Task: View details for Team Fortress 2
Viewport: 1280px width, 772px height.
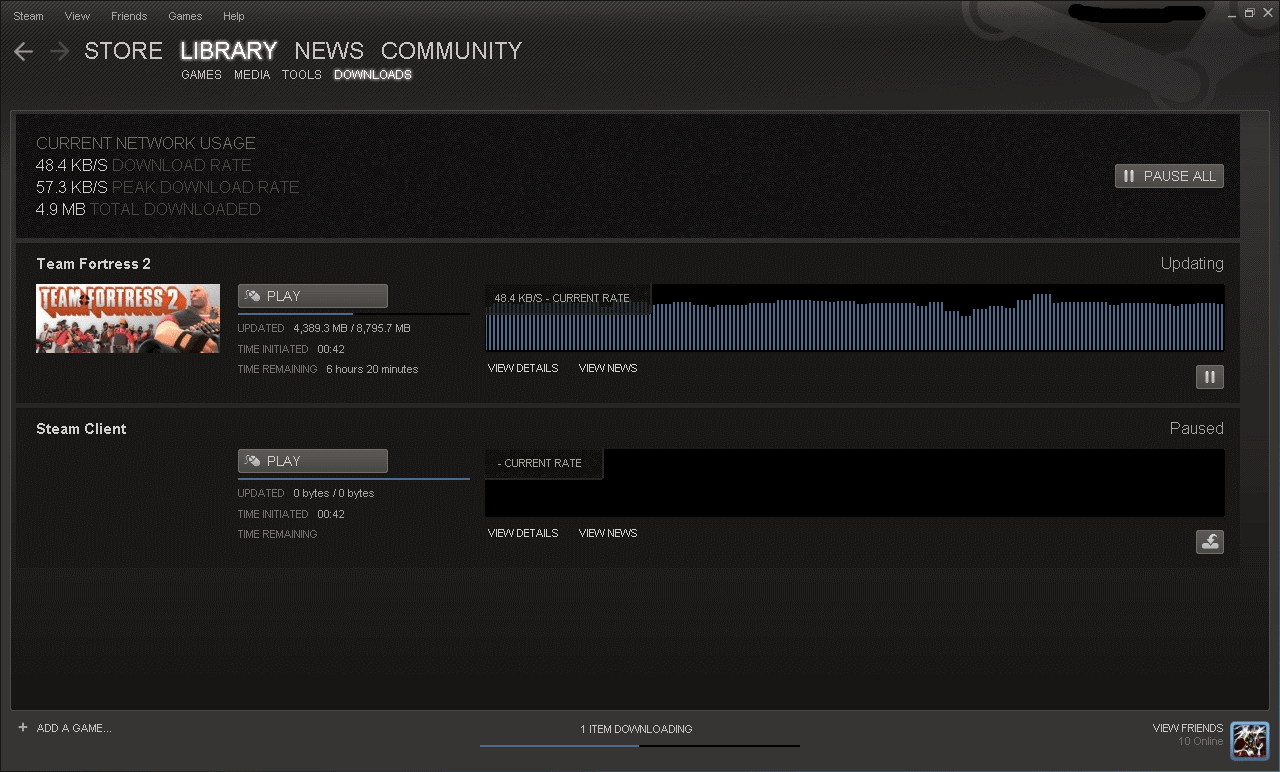Action: (x=523, y=368)
